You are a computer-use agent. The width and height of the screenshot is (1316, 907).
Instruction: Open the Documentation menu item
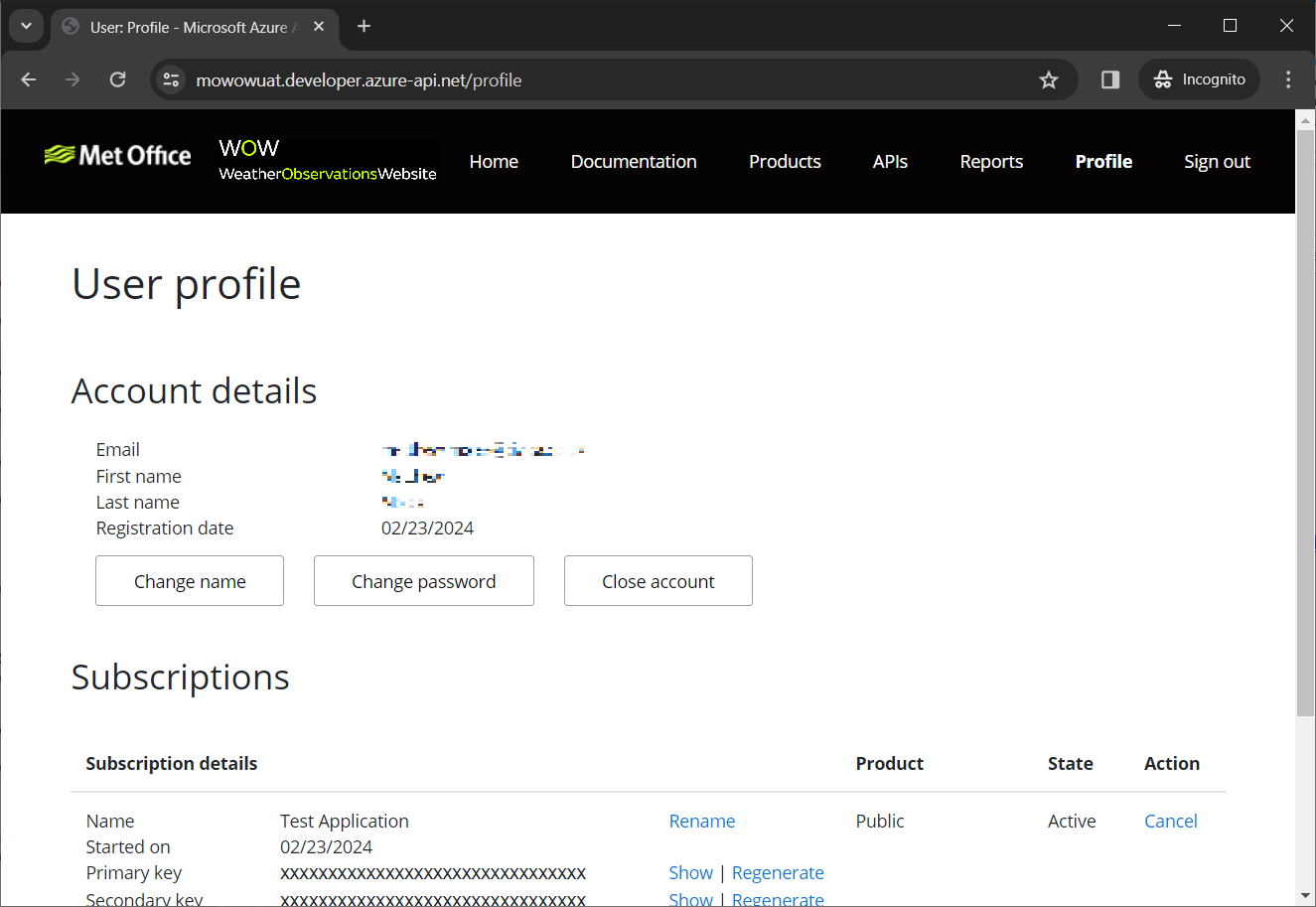[633, 161]
